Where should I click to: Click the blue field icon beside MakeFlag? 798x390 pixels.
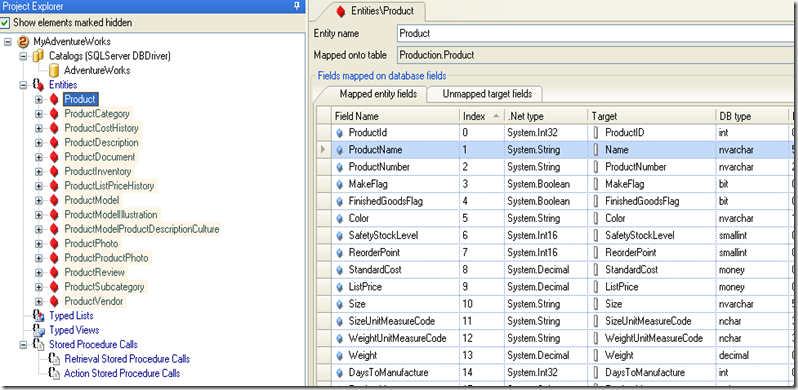point(340,184)
